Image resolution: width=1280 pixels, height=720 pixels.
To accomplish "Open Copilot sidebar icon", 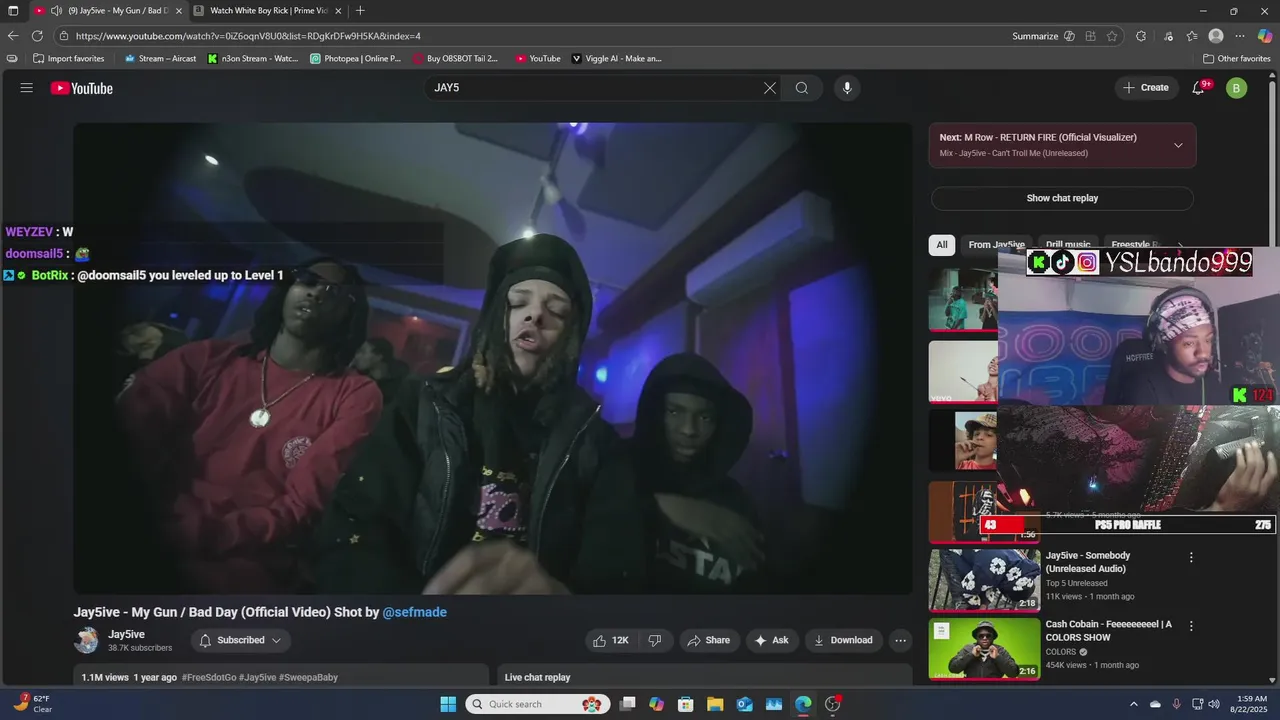I will click(x=1265, y=36).
